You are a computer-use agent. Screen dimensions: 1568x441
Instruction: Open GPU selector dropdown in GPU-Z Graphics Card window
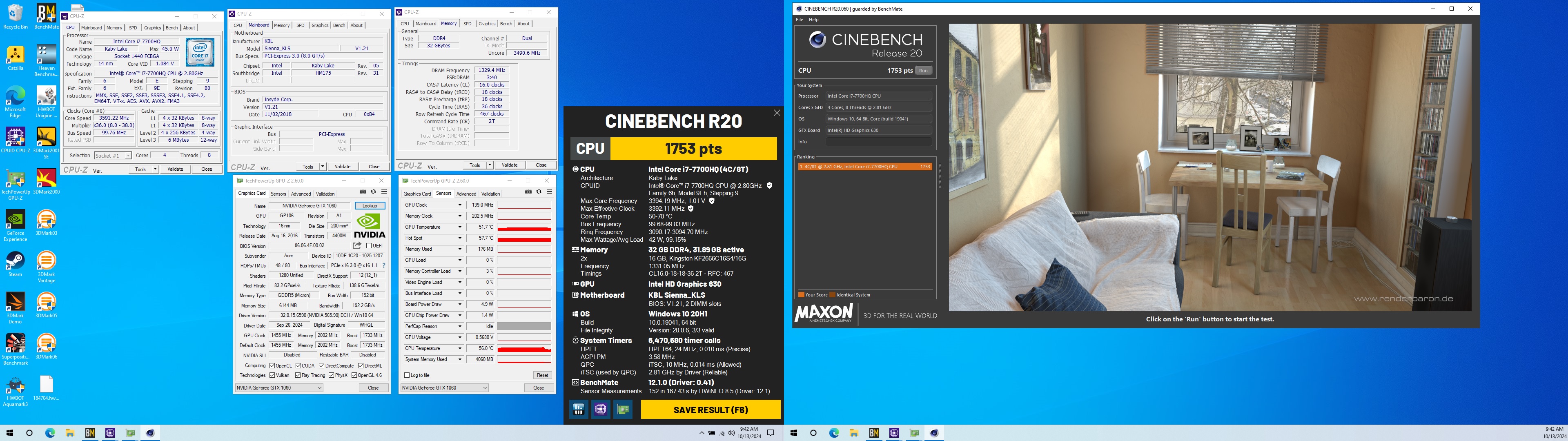[279, 388]
